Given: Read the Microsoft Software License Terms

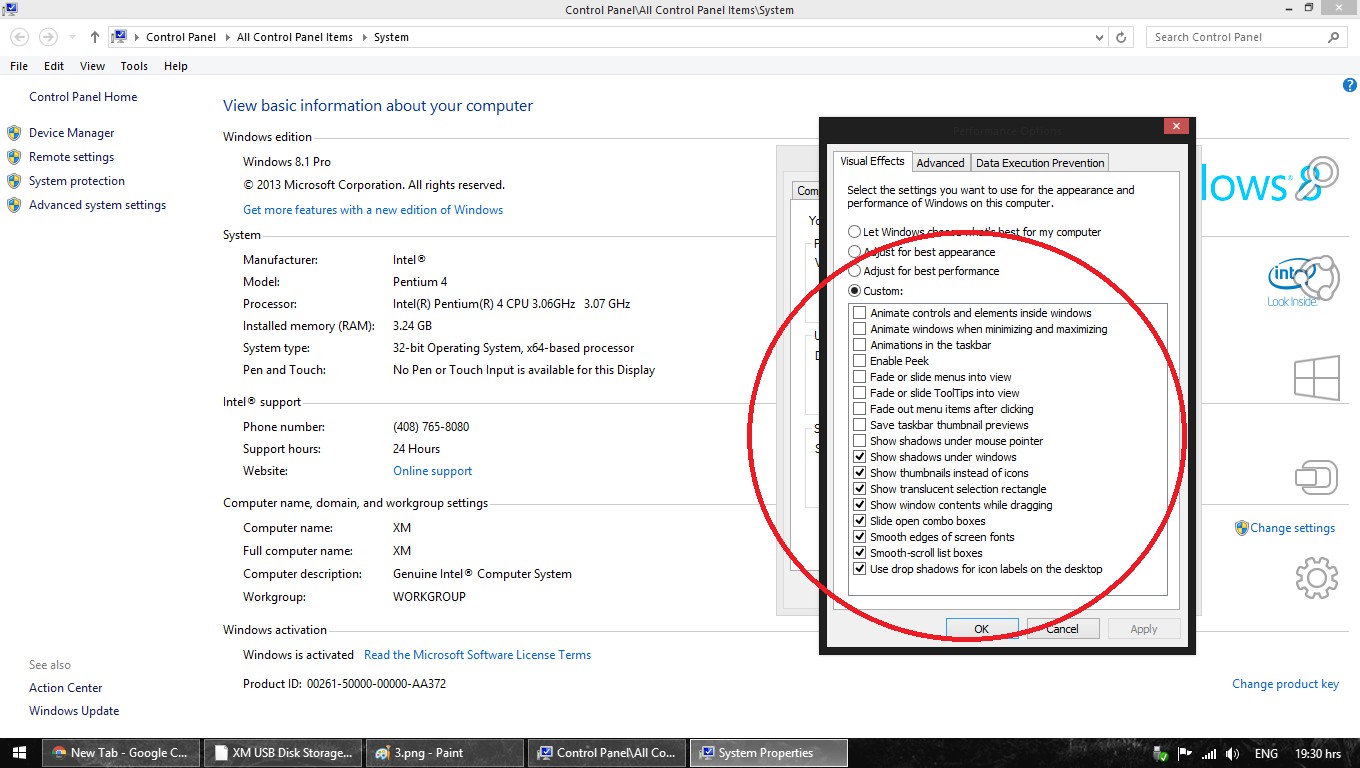Looking at the screenshot, I should [x=478, y=655].
